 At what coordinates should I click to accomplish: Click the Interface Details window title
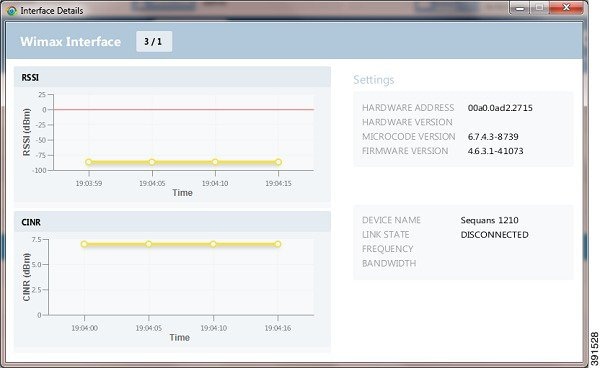(x=52, y=11)
